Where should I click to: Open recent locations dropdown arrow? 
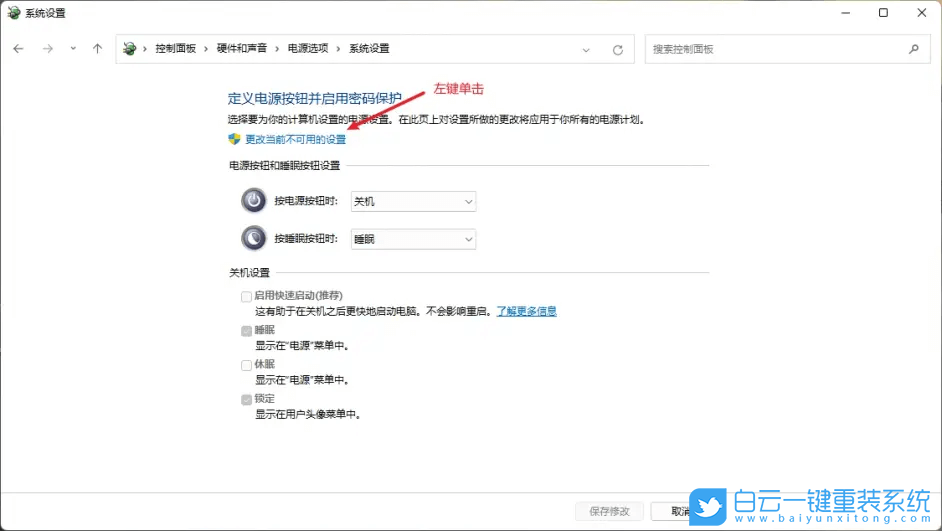point(73,49)
